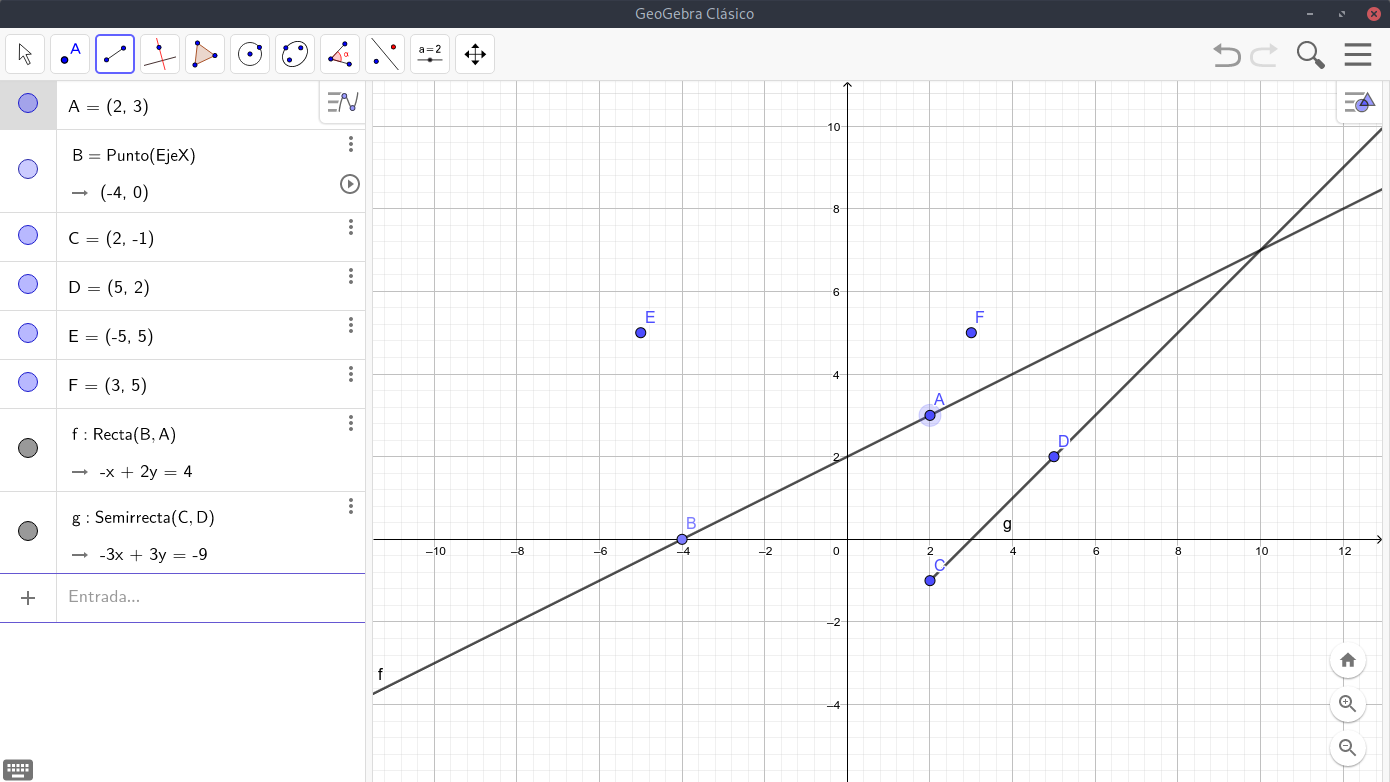This screenshot has height=782, width=1390.
Task: Select the E = (-5, 5) definition
Action: click(x=111, y=336)
